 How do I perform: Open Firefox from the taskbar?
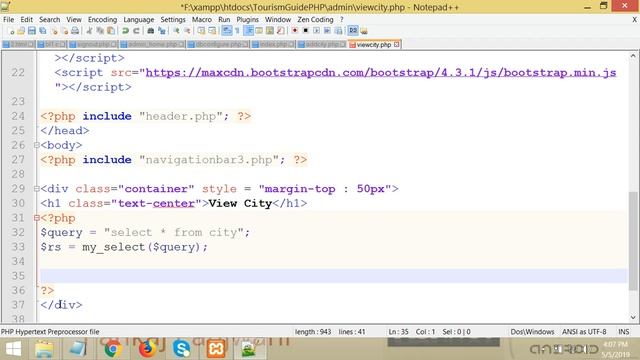coord(147,349)
